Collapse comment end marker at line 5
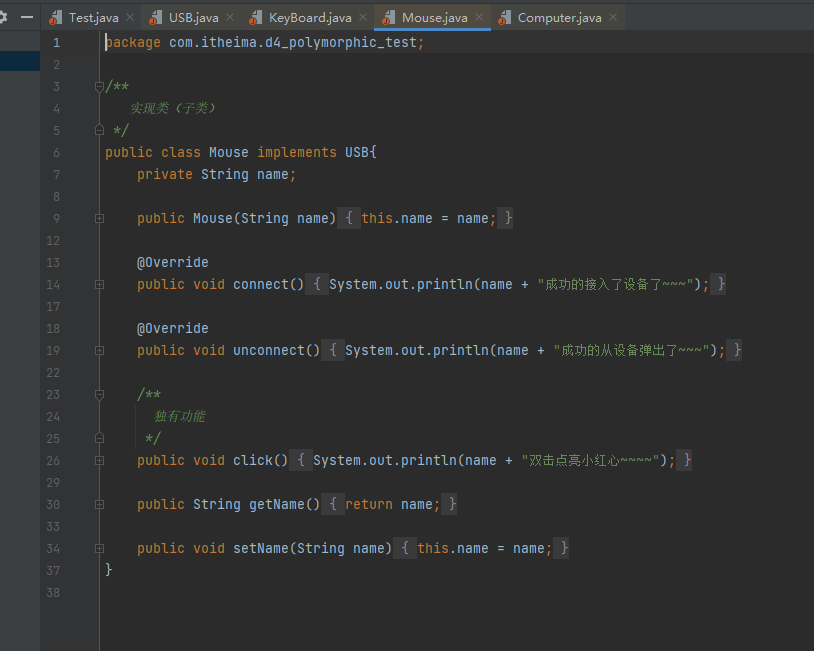The image size is (814, 651). coord(100,130)
